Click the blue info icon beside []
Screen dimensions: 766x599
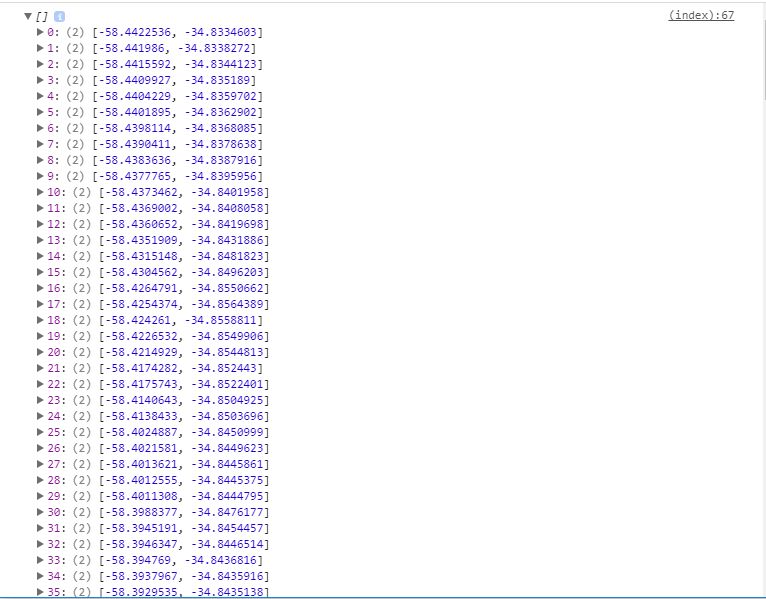coord(59,17)
